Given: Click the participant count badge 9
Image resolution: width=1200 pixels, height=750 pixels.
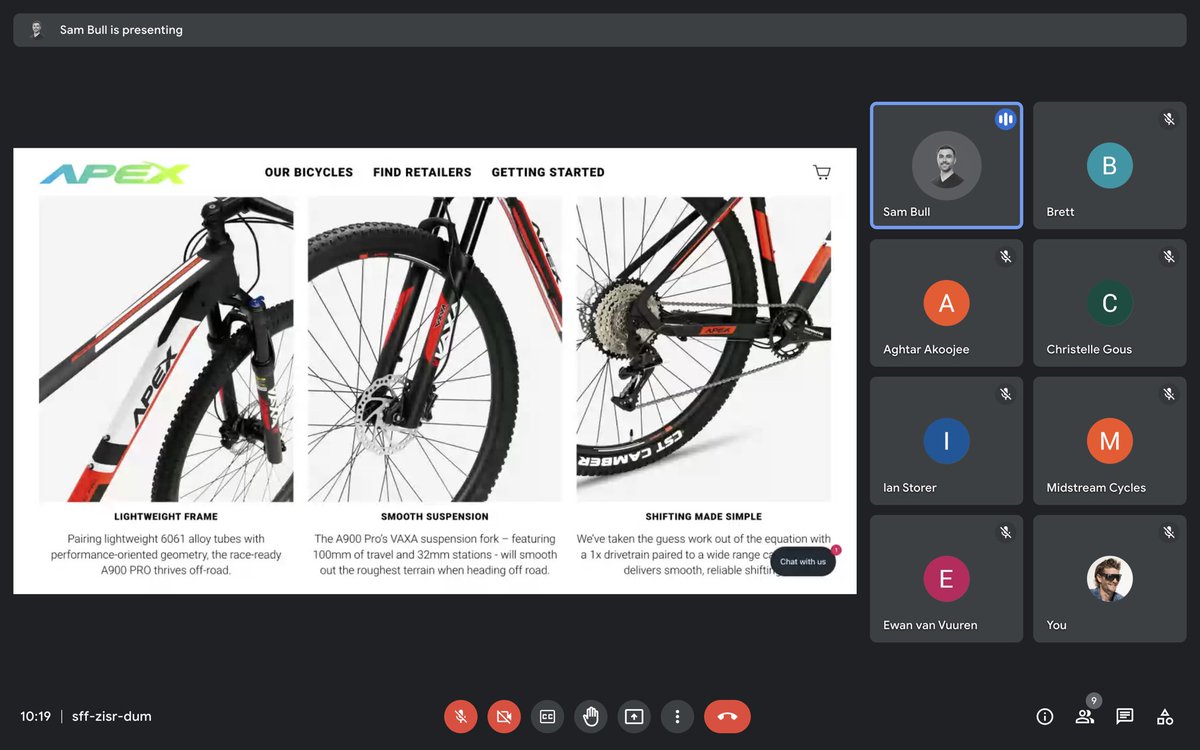Looking at the screenshot, I should [1094, 701].
